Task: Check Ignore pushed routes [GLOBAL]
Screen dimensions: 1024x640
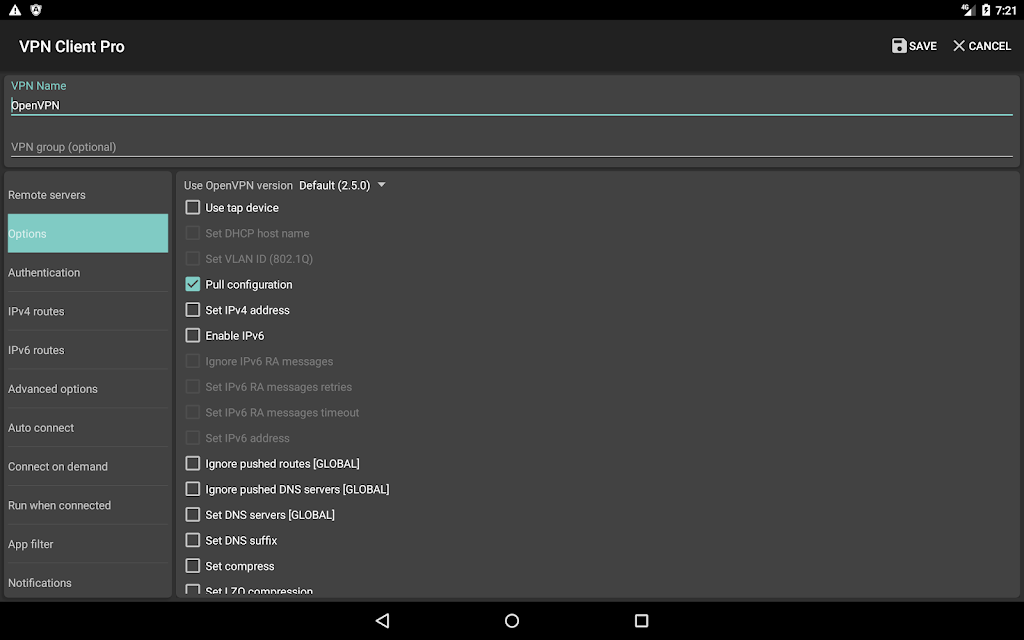Action: [x=193, y=464]
